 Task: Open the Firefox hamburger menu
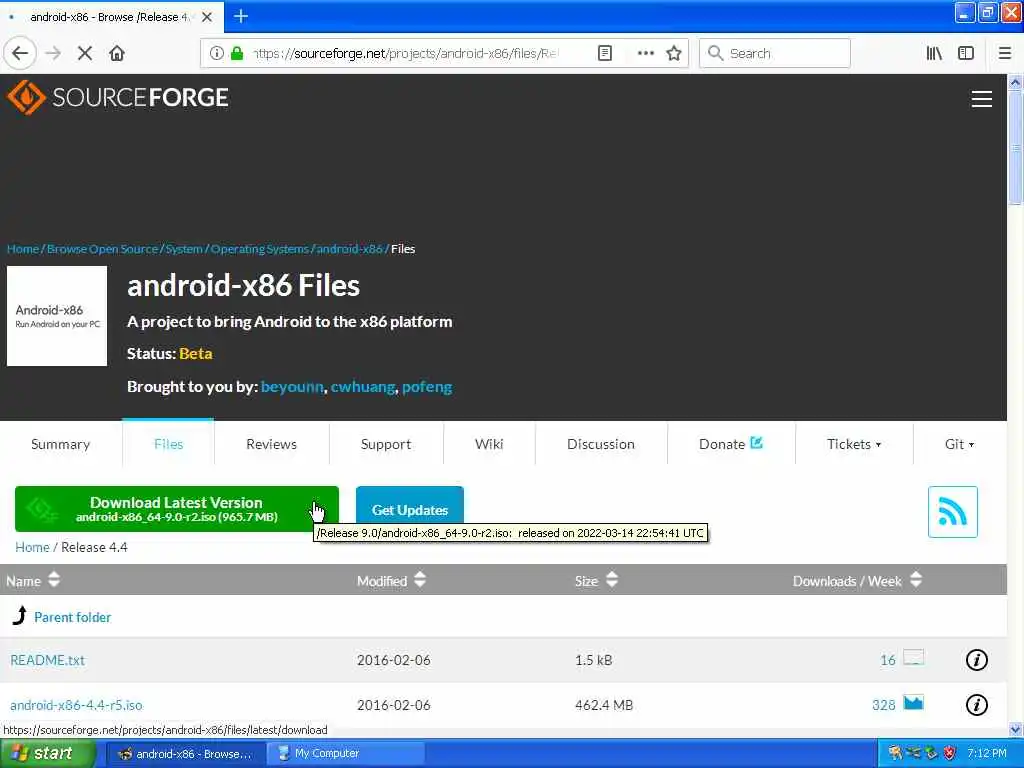point(1005,53)
